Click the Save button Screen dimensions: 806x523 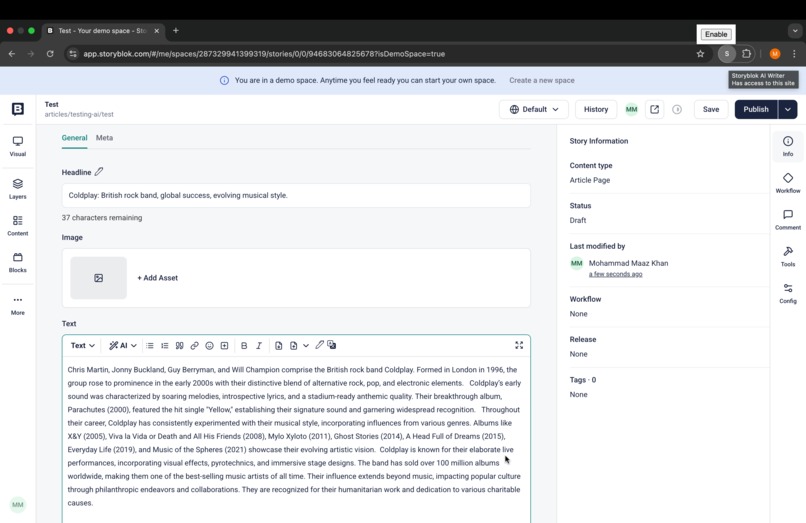pos(711,109)
